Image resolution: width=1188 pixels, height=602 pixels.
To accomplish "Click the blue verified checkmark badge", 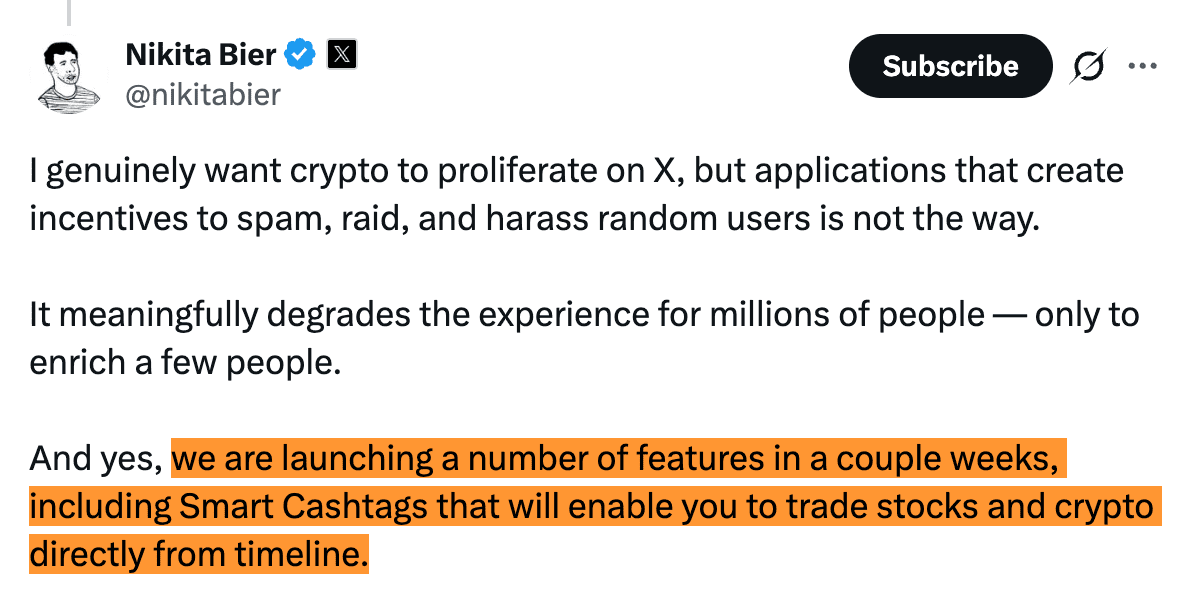I will coord(301,55).
